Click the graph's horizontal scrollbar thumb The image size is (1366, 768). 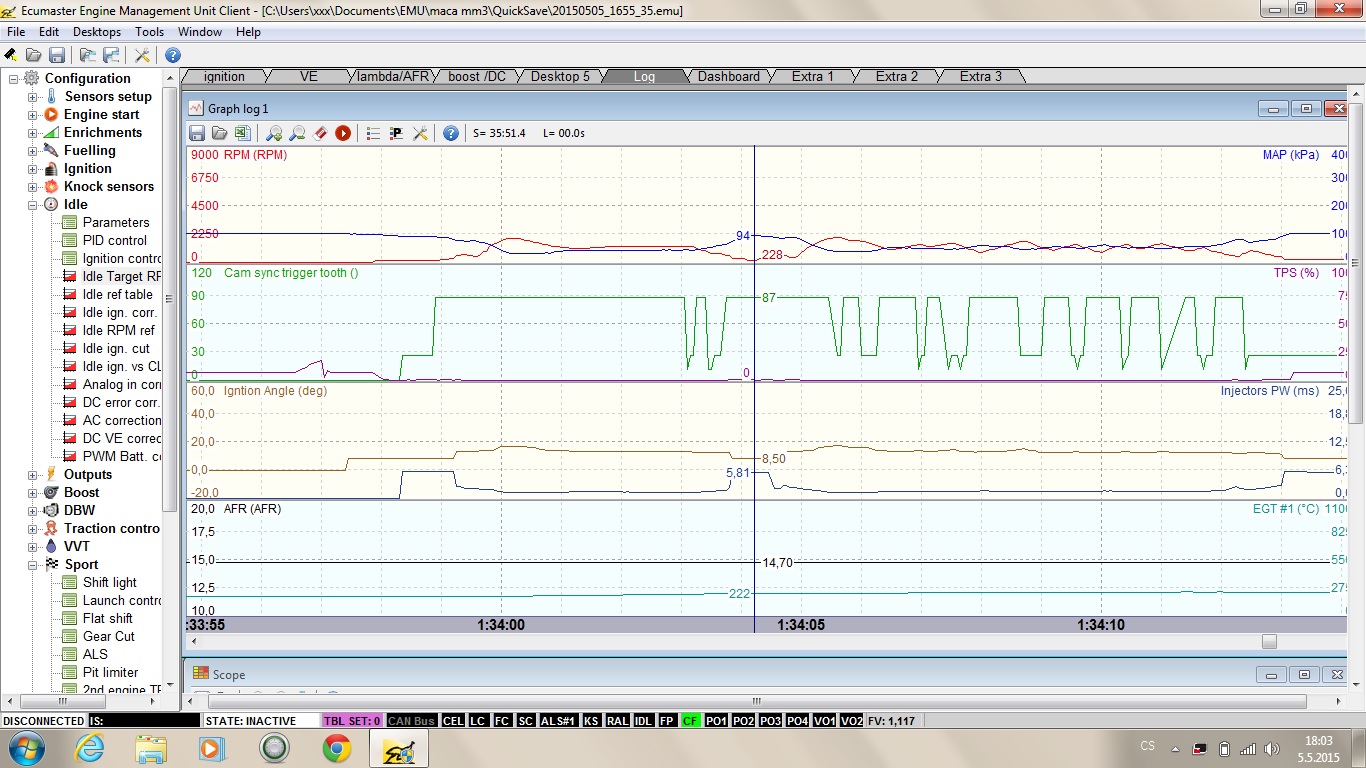pyautogui.click(x=1269, y=642)
